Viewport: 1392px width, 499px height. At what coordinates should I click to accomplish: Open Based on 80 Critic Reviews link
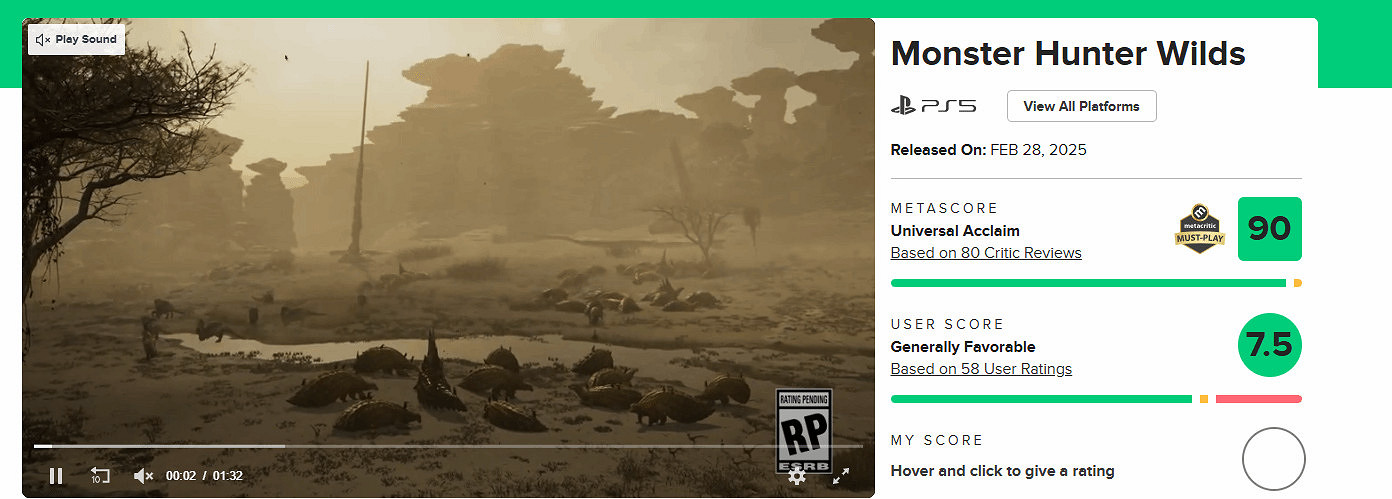[986, 253]
